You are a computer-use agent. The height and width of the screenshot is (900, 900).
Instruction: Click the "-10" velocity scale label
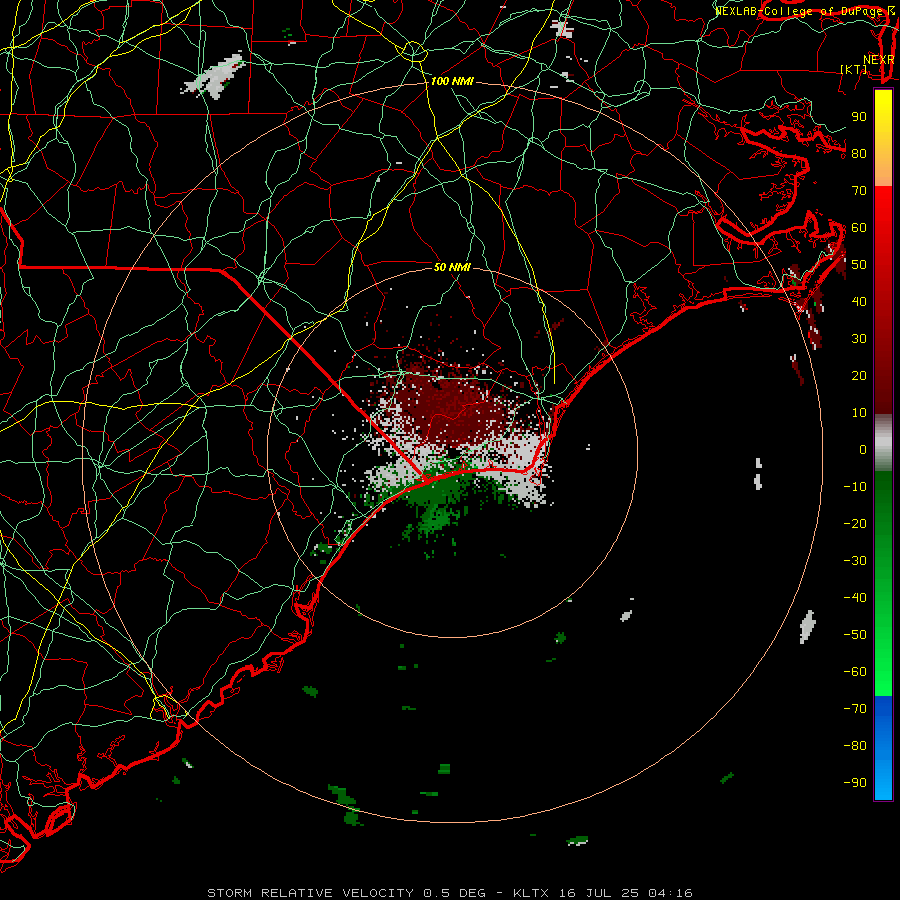click(x=855, y=487)
